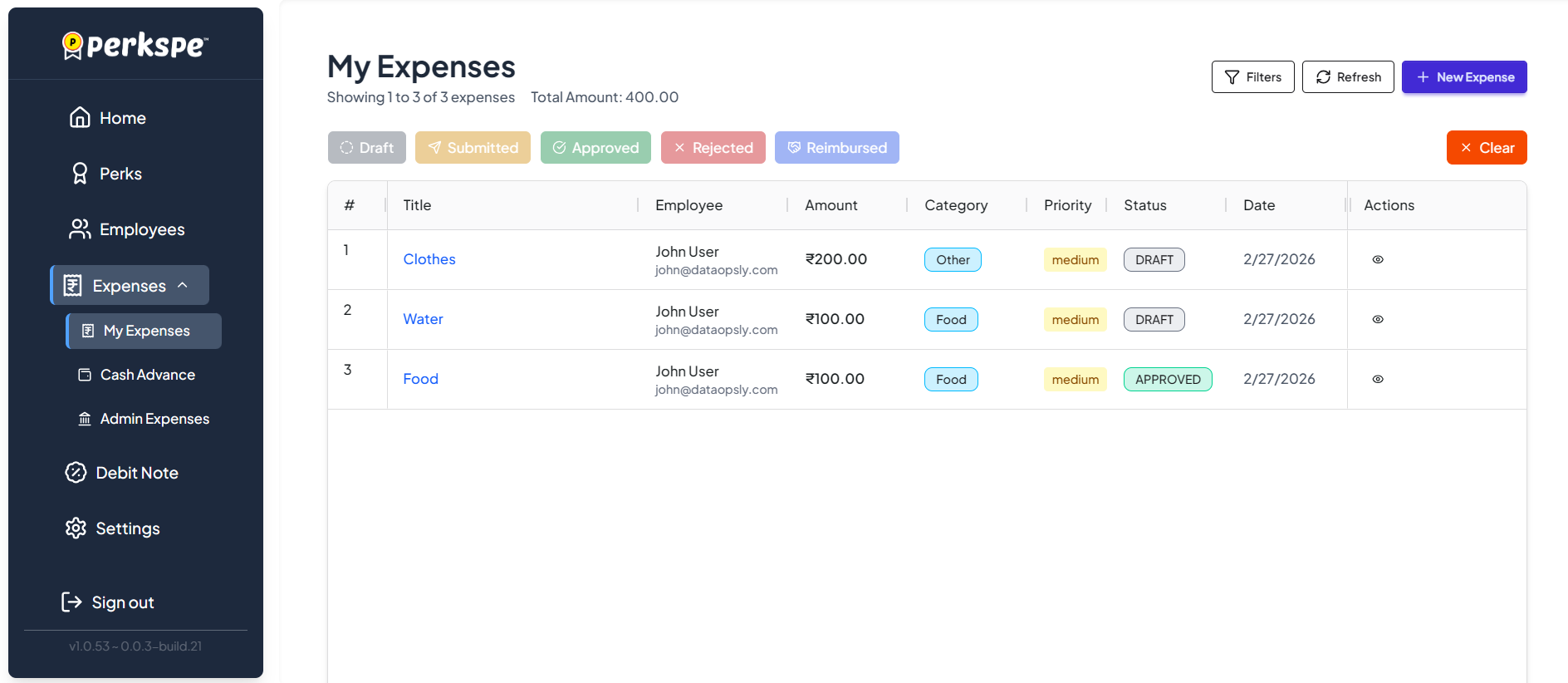Click the Perkspe logo icon

(73, 45)
